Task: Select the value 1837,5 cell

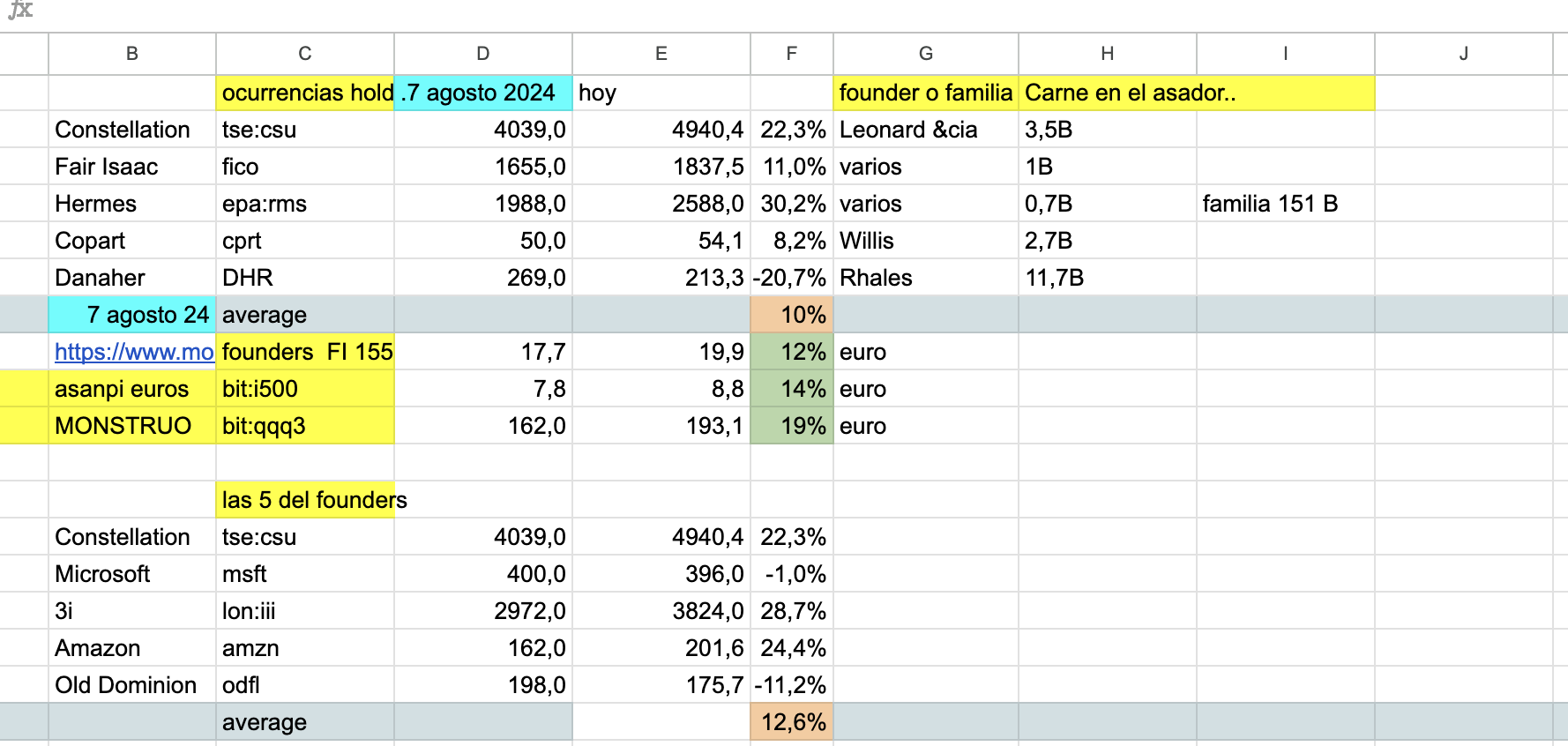Action: coord(661,167)
